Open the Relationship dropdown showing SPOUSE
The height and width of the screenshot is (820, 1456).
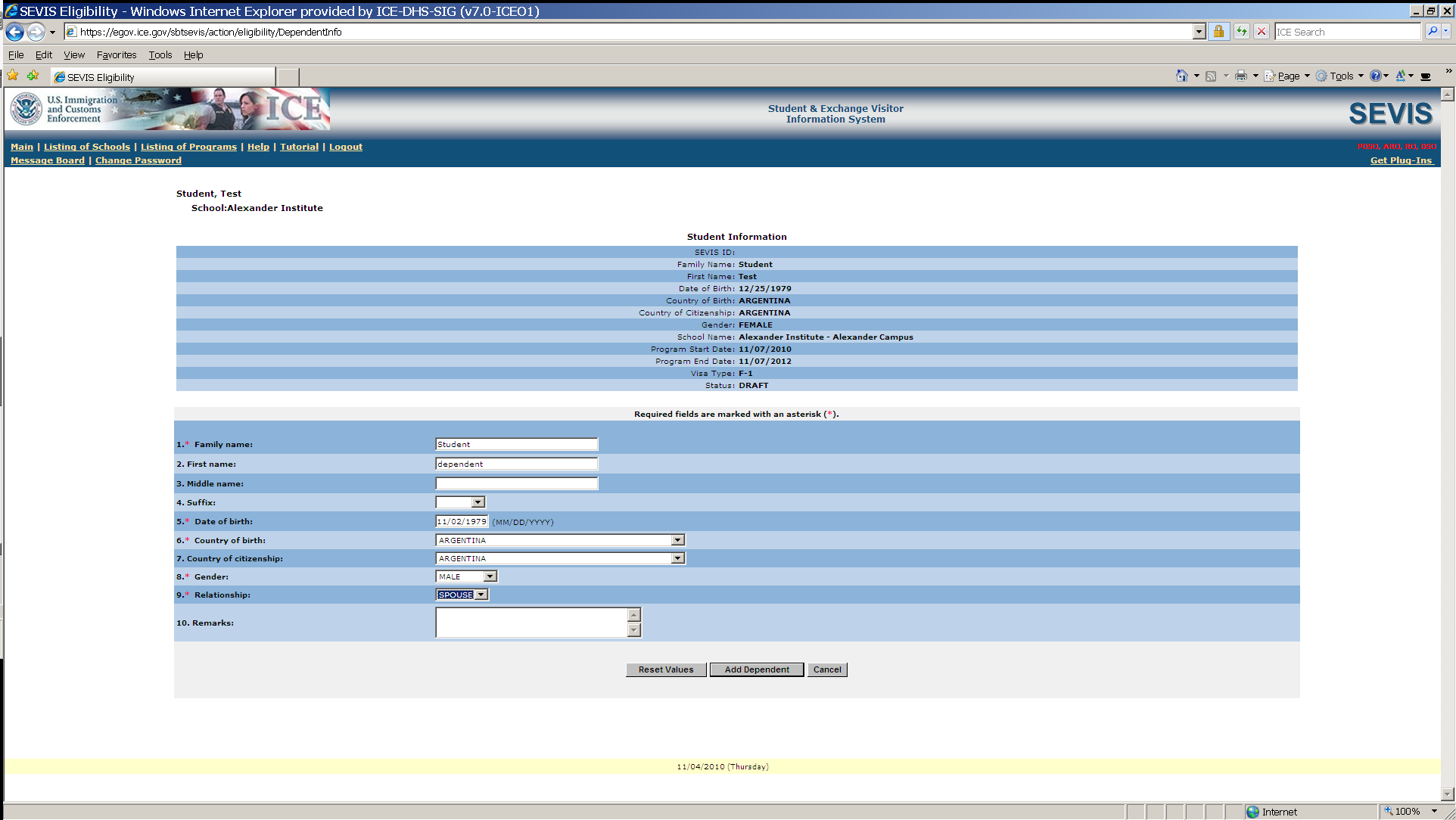481,595
